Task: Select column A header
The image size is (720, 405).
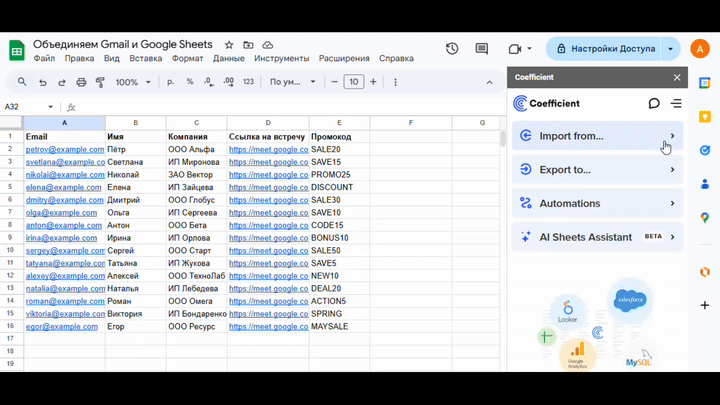Action: click(x=64, y=123)
